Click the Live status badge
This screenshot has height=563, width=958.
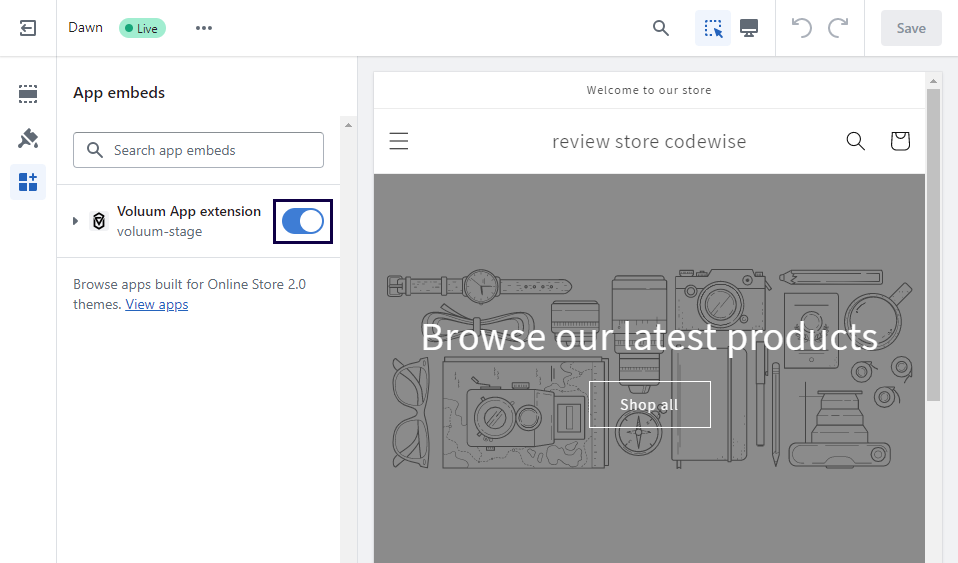(x=142, y=28)
